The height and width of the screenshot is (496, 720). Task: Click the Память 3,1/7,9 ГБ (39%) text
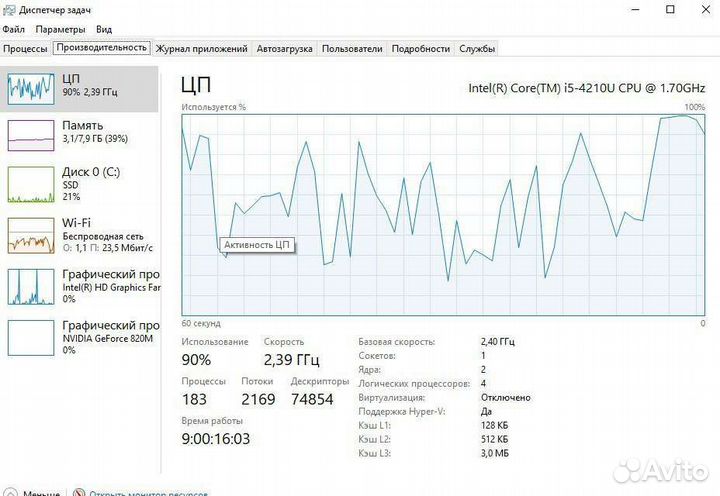click(95, 138)
